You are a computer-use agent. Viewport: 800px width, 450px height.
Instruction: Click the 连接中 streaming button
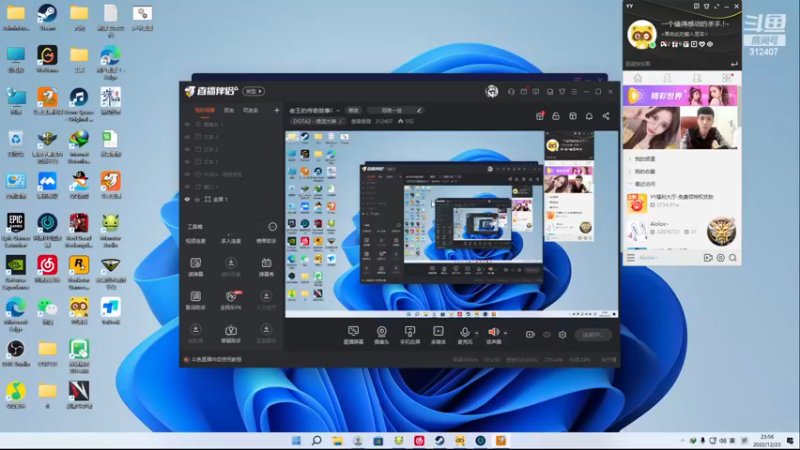pos(593,335)
